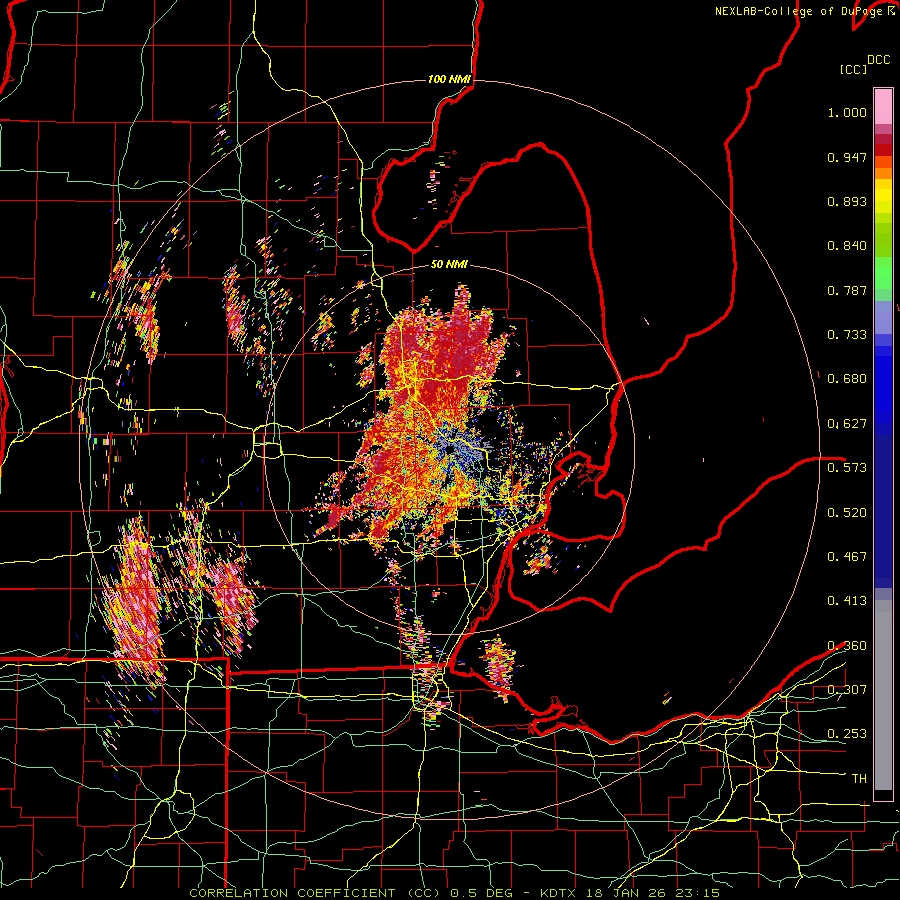The width and height of the screenshot is (900, 900).
Task: Click the 50 NMI range ring label
Action: 449,265
